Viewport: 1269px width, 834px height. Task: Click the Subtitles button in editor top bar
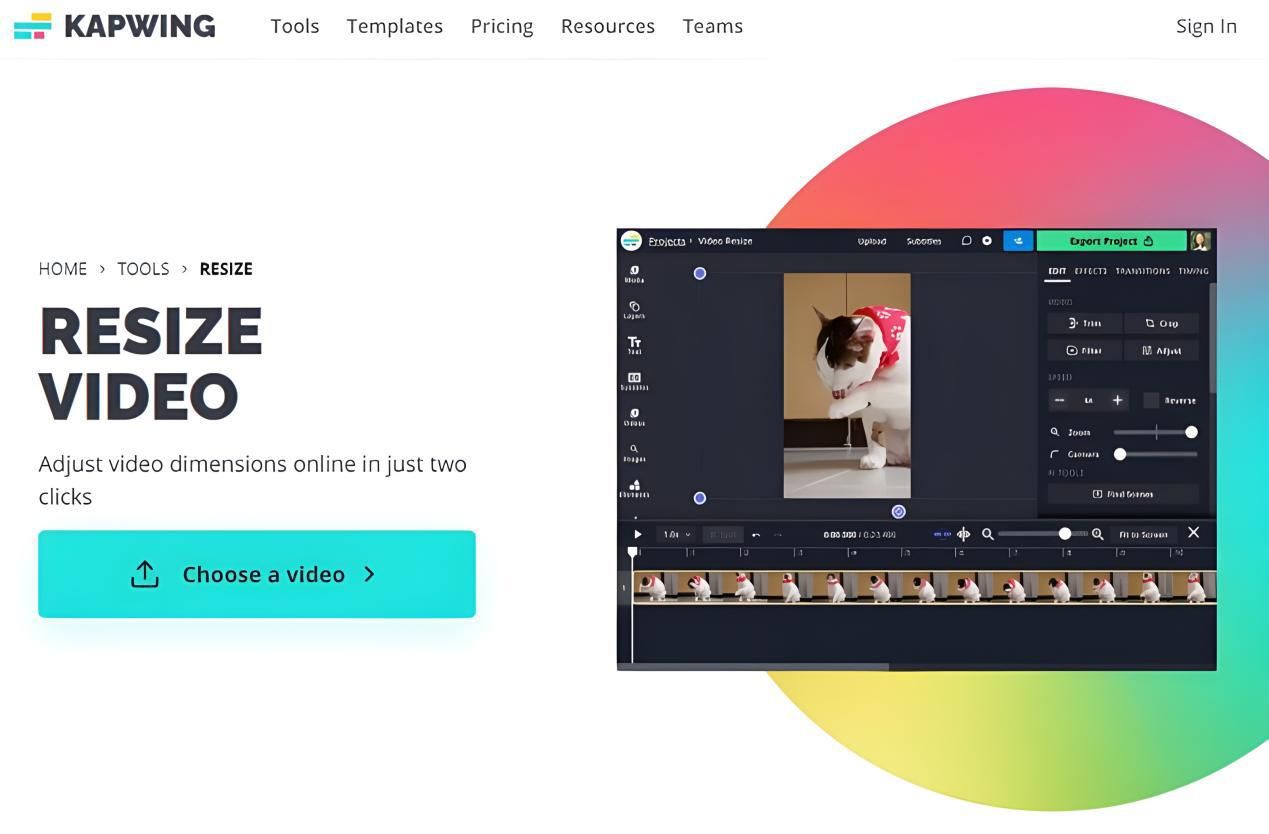coord(924,241)
